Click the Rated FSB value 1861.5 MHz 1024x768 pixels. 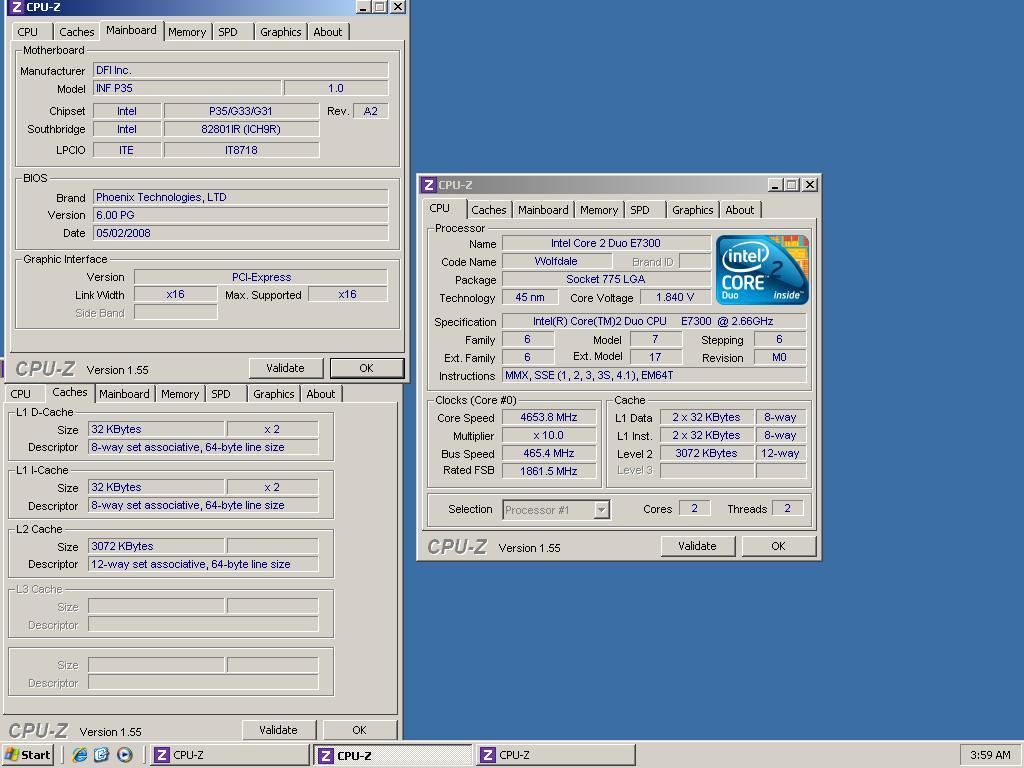pyautogui.click(x=549, y=471)
